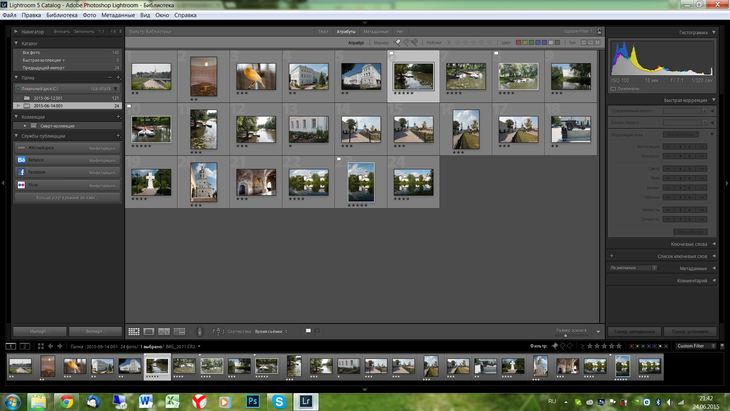Toggle the flag pick button in toolbar
This screenshot has height=411, width=730.
coord(308,331)
